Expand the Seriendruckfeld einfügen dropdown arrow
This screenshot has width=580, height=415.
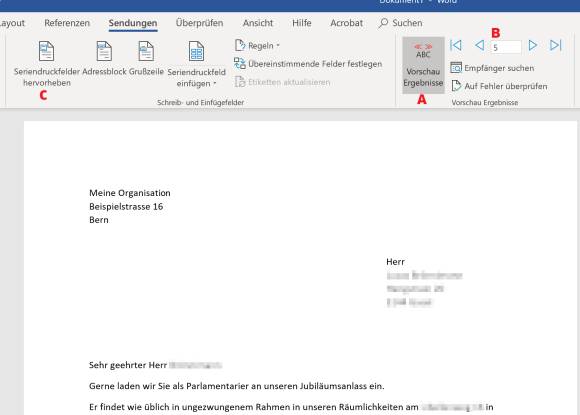pos(215,84)
